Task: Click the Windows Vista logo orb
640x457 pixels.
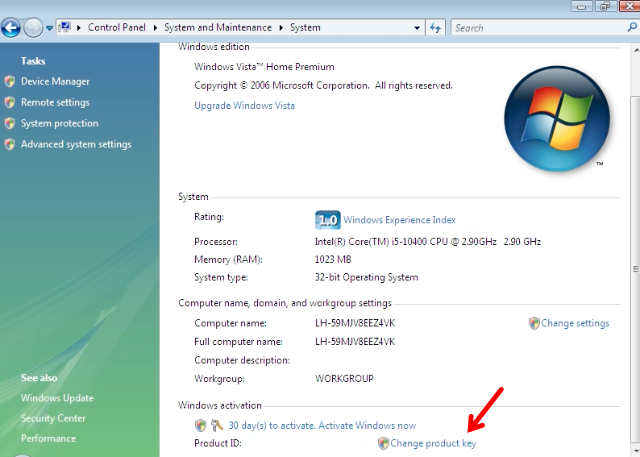Action: (557, 118)
